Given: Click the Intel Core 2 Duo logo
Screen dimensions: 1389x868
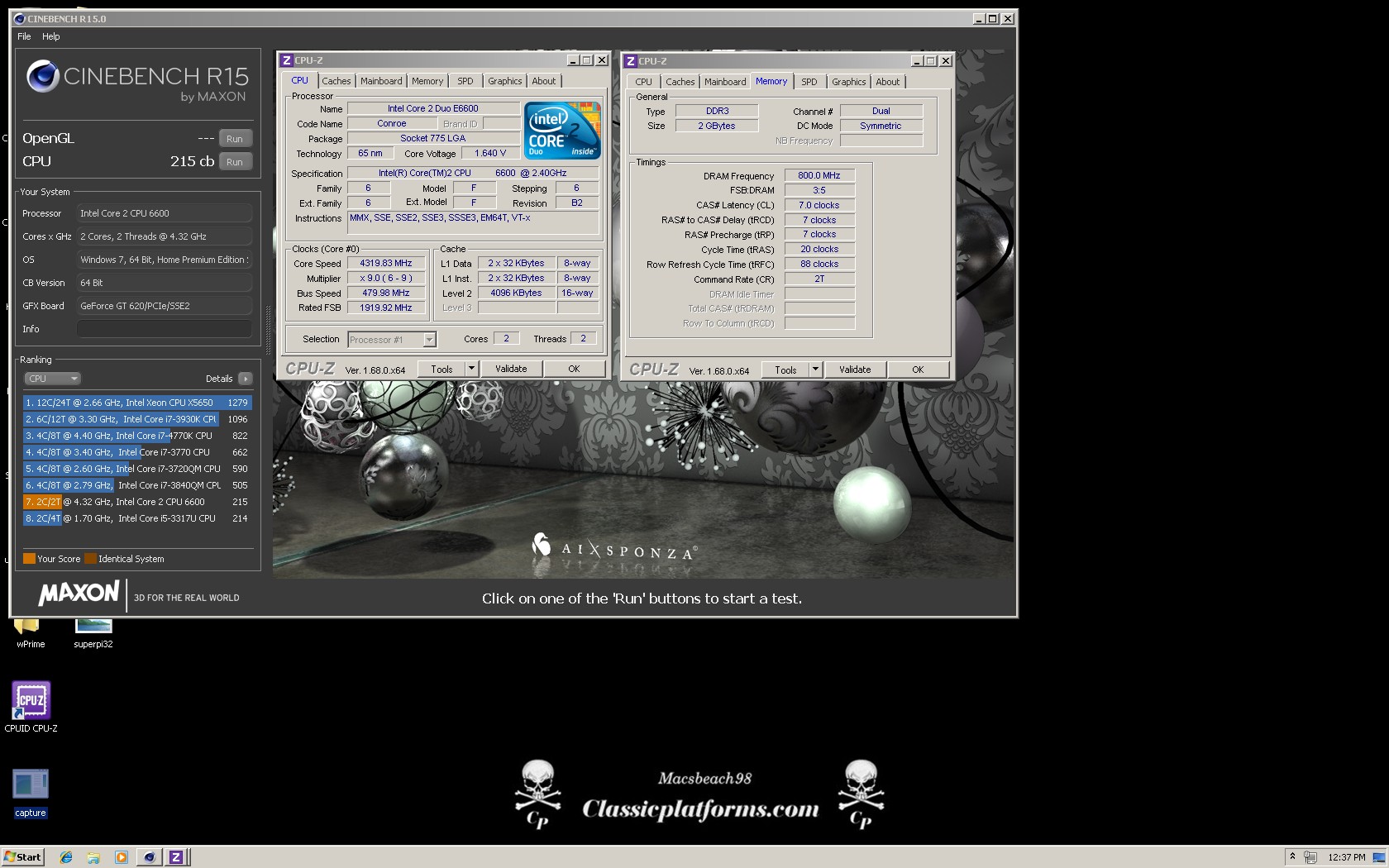Looking at the screenshot, I should coord(562,130).
